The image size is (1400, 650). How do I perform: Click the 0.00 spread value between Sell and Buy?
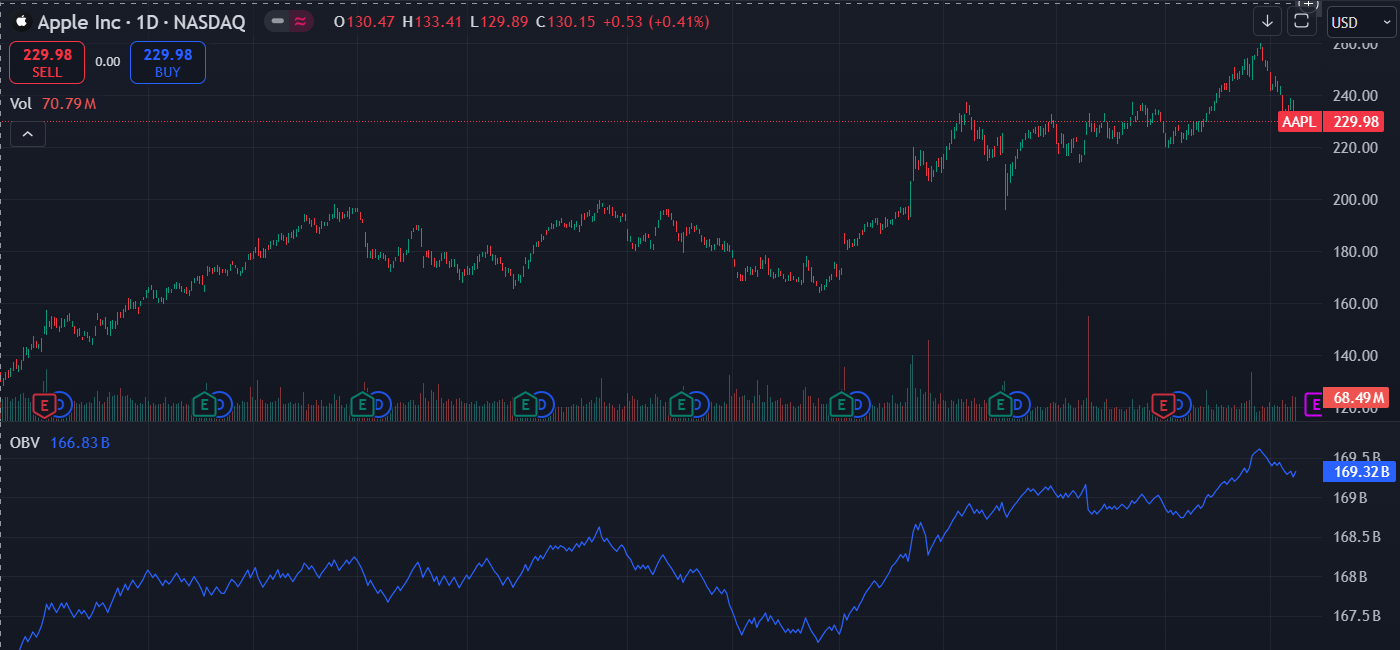coord(108,62)
